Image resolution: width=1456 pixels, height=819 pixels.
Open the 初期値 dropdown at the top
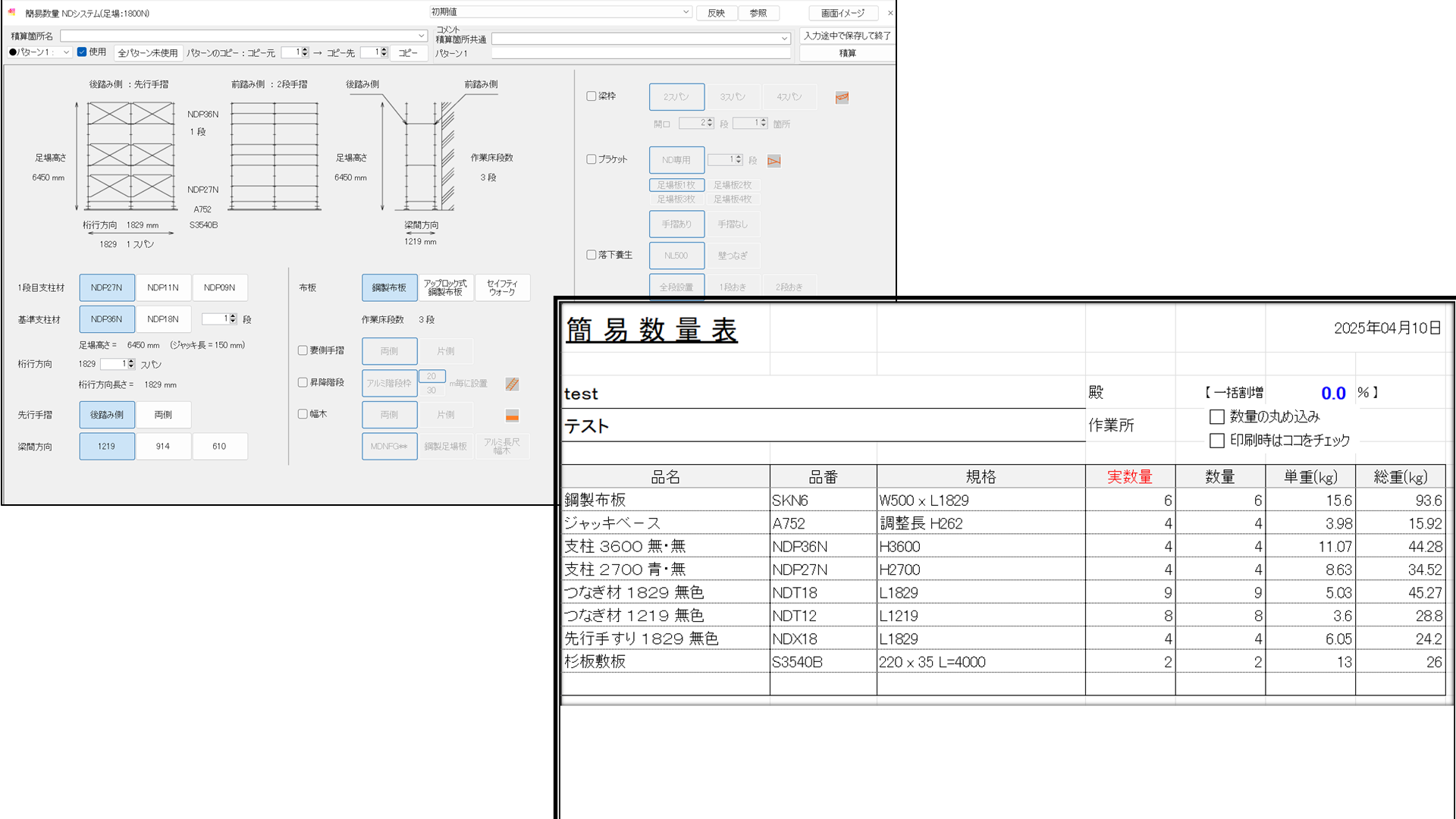[x=687, y=13]
